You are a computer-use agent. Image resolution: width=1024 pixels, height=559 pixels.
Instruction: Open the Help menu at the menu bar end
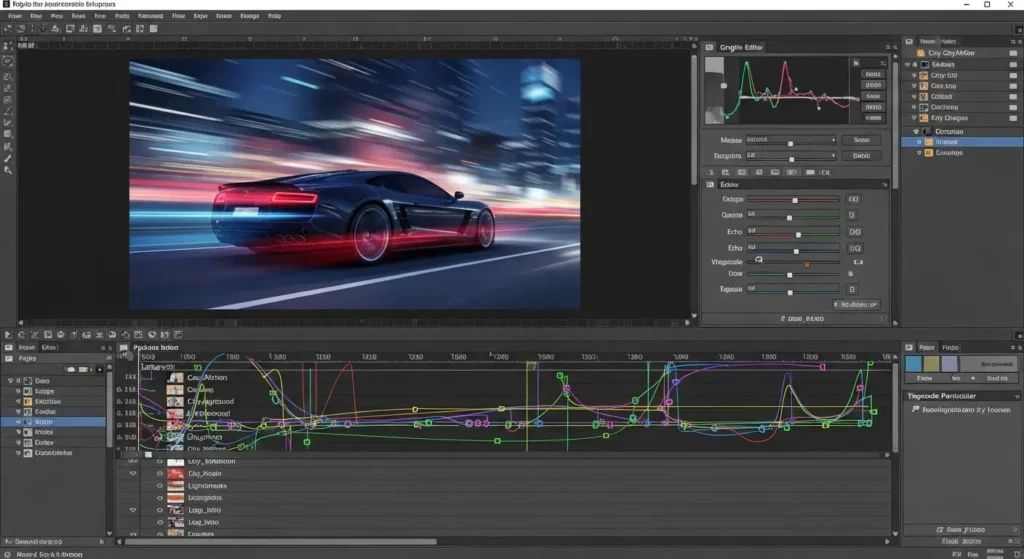coord(274,17)
